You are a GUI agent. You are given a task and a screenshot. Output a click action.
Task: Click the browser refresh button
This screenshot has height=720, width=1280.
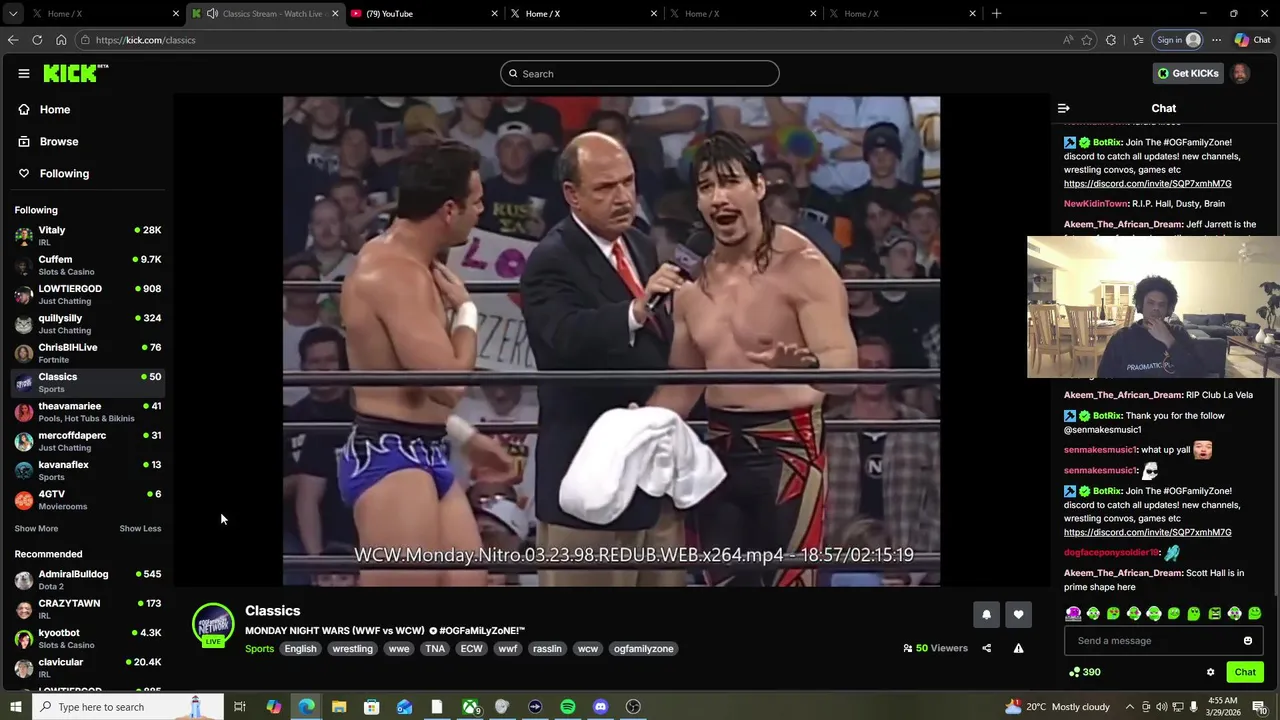[x=37, y=40]
